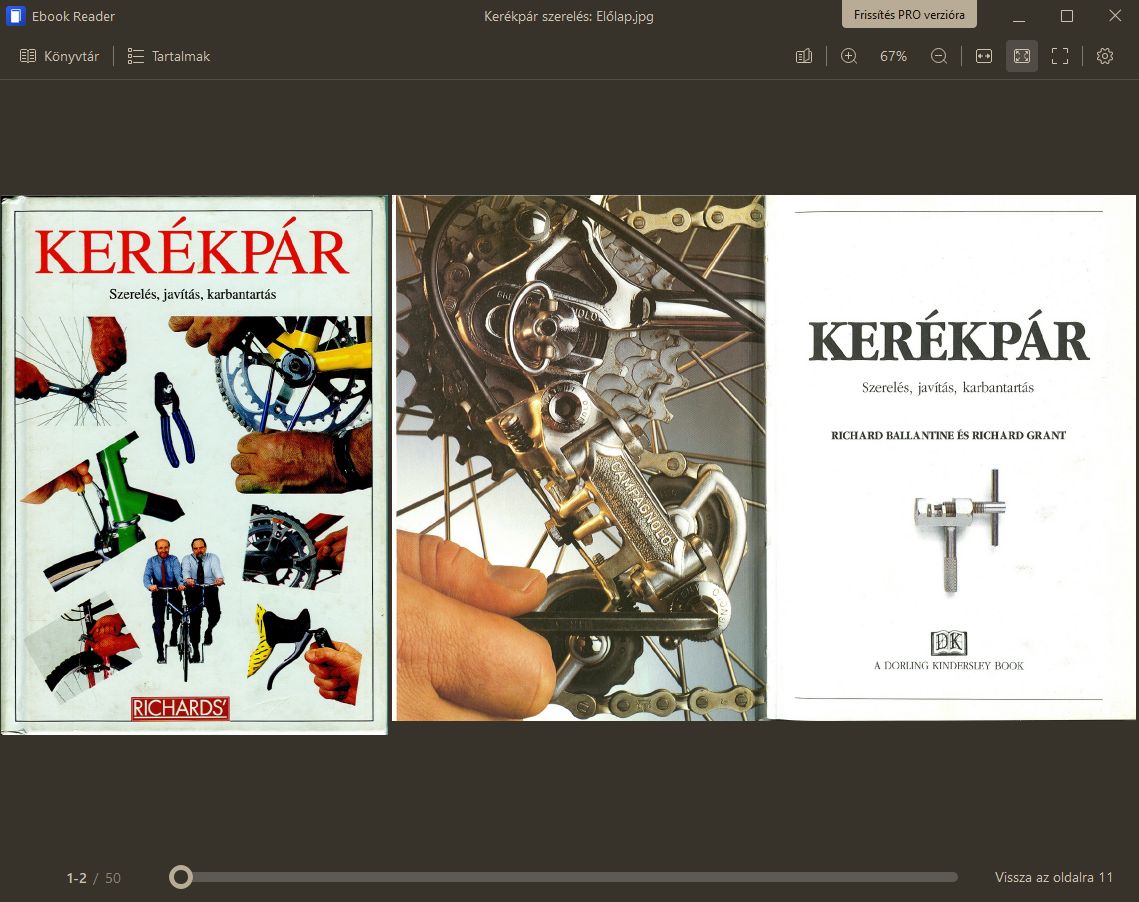The image size is (1139, 902).
Task: Enter fullscreen via the brackets icon
Action: pos(1059,56)
